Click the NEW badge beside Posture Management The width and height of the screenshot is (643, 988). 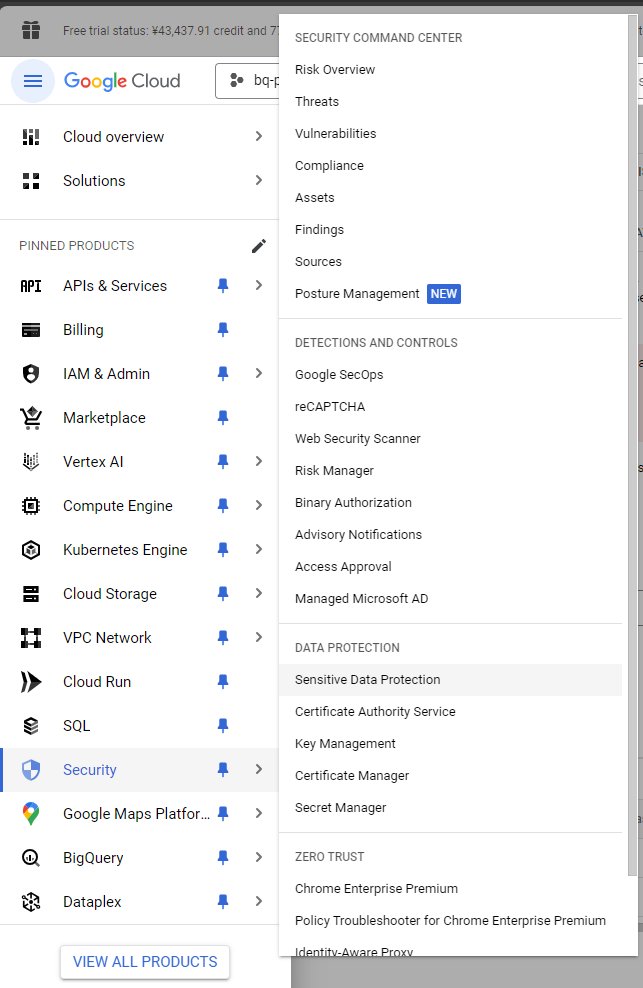444,294
